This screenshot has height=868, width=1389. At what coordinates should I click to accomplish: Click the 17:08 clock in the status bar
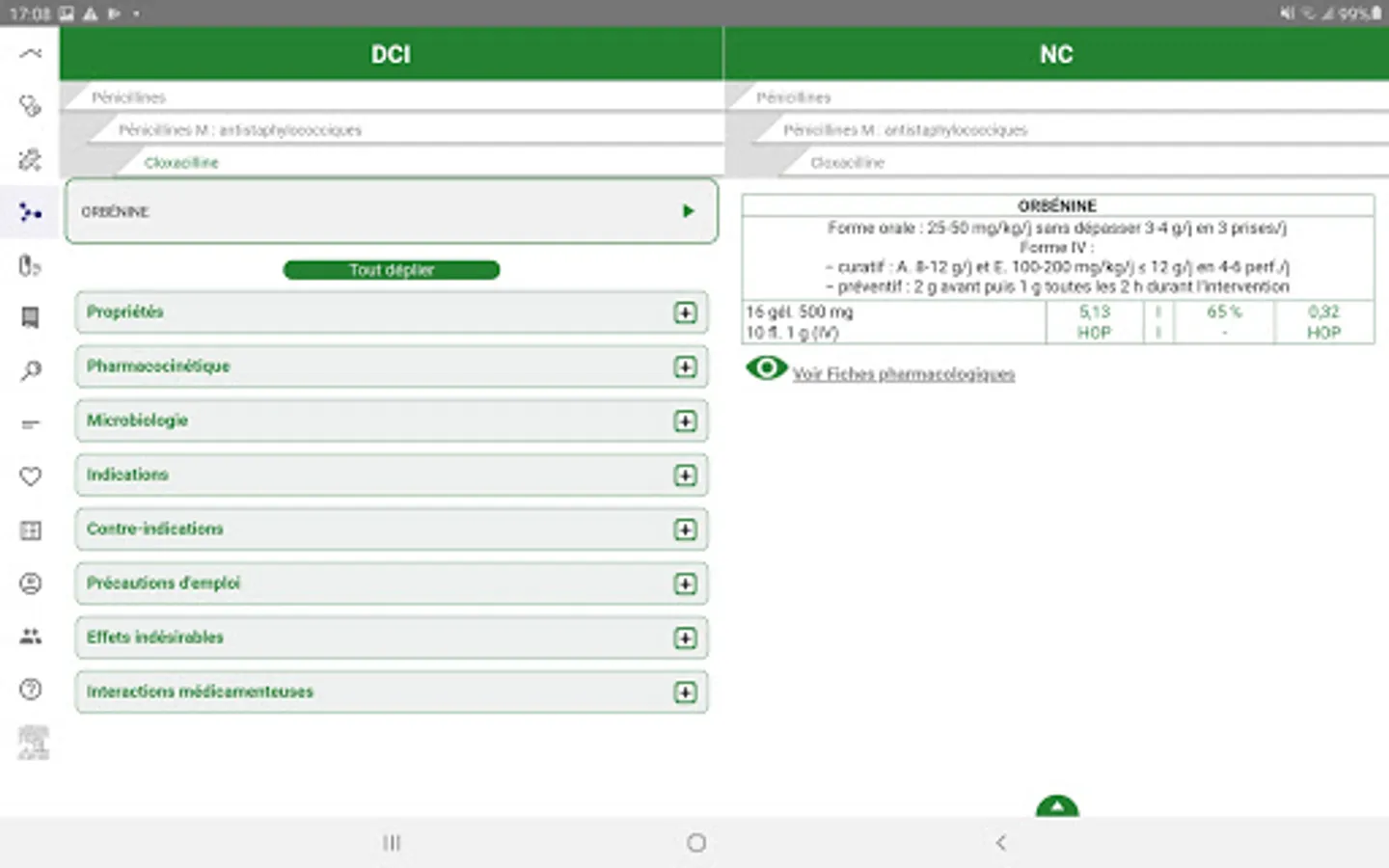pos(30,14)
